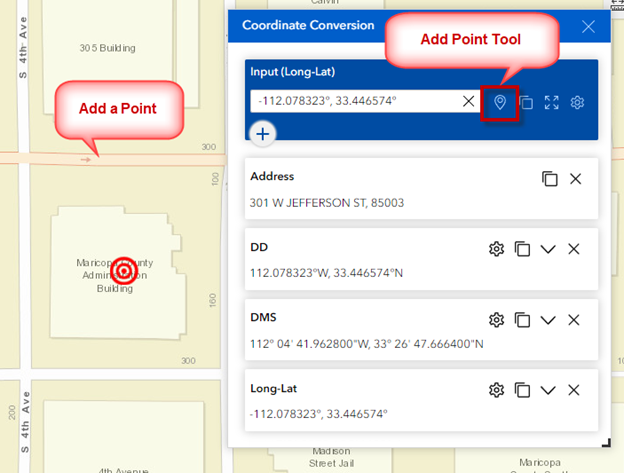Clear the Long-Lat input text
The width and height of the screenshot is (624, 473).
[468, 101]
